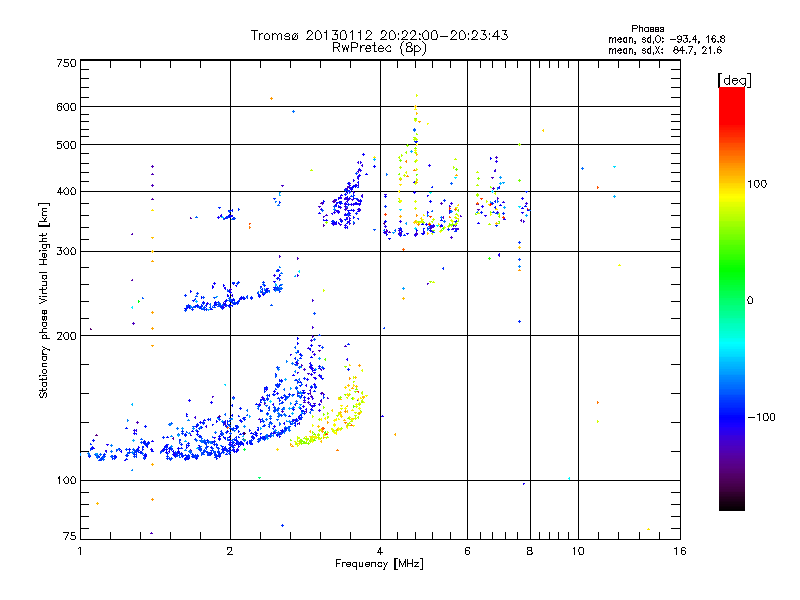Click the colorbar tick label '0'
This screenshot has width=800, height=600.
(750, 301)
